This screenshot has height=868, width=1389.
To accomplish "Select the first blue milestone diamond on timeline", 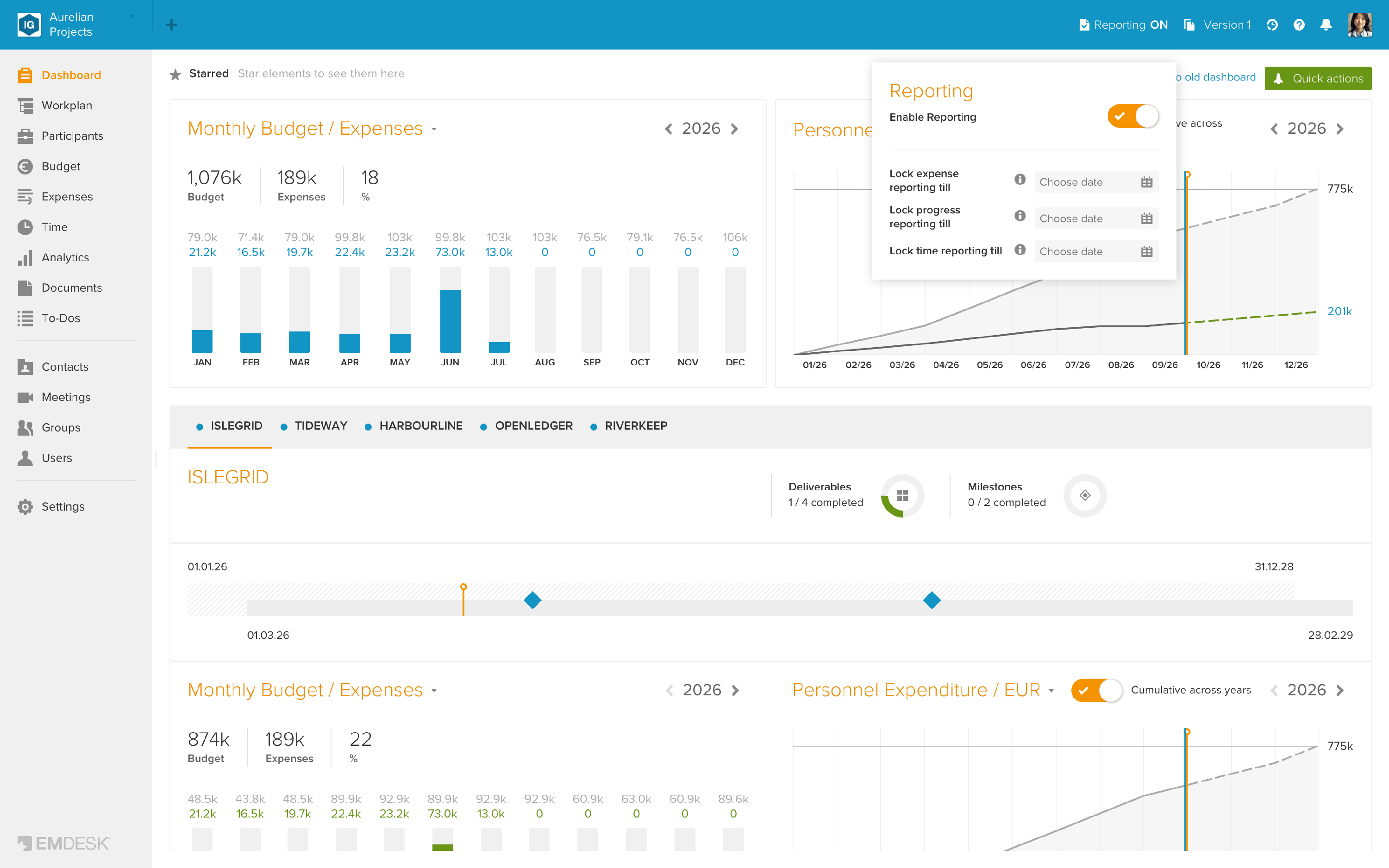I will click(x=532, y=600).
